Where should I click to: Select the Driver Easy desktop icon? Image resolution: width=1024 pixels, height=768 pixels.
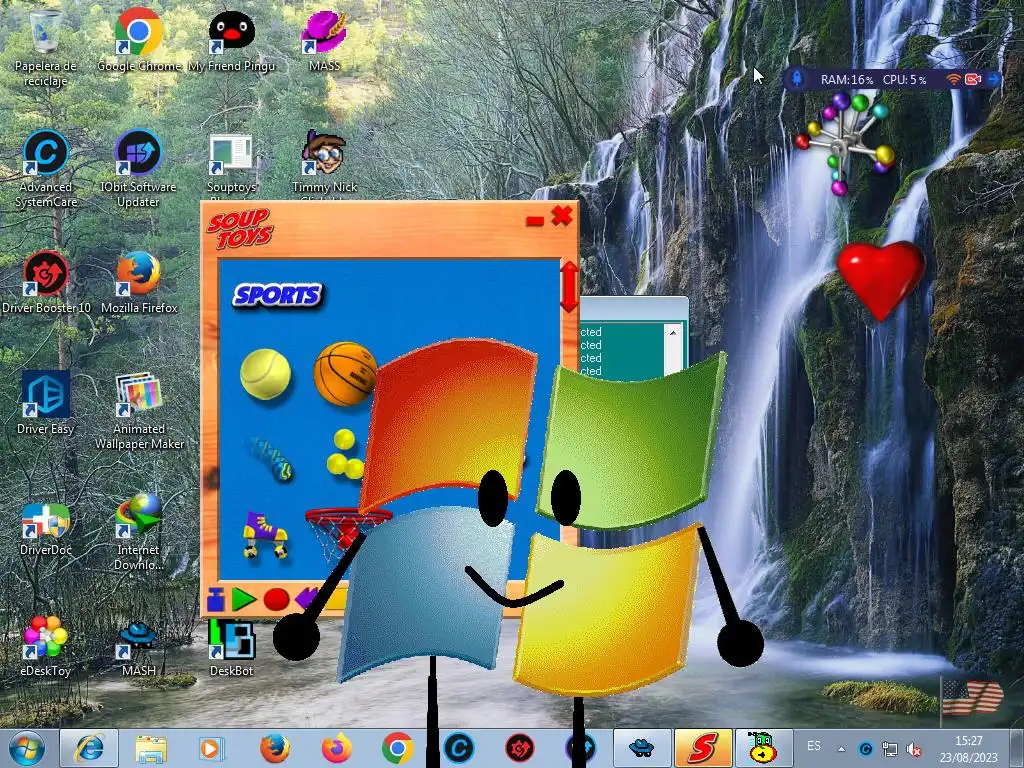45,403
